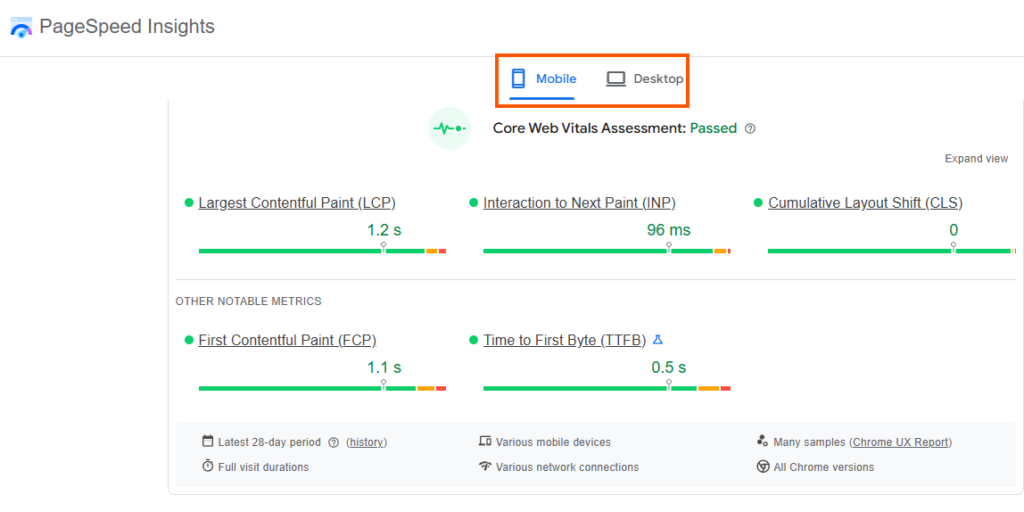Click the green status dot beside LCP
This screenshot has height=512, width=1024.
[x=189, y=202]
